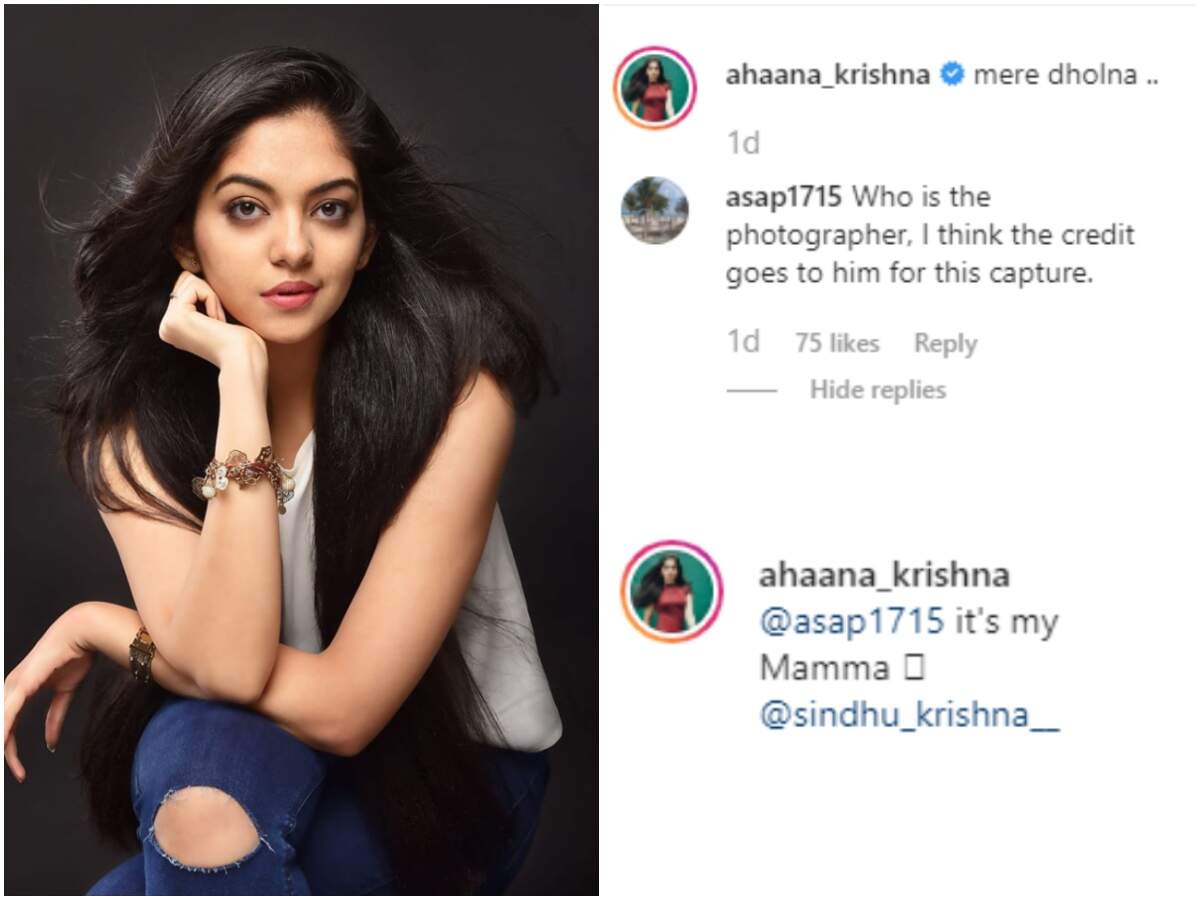The height and width of the screenshot is (900, 1200).
Task: Open the ahaana_krishna username beside the caption
Action: click(827, 76)
